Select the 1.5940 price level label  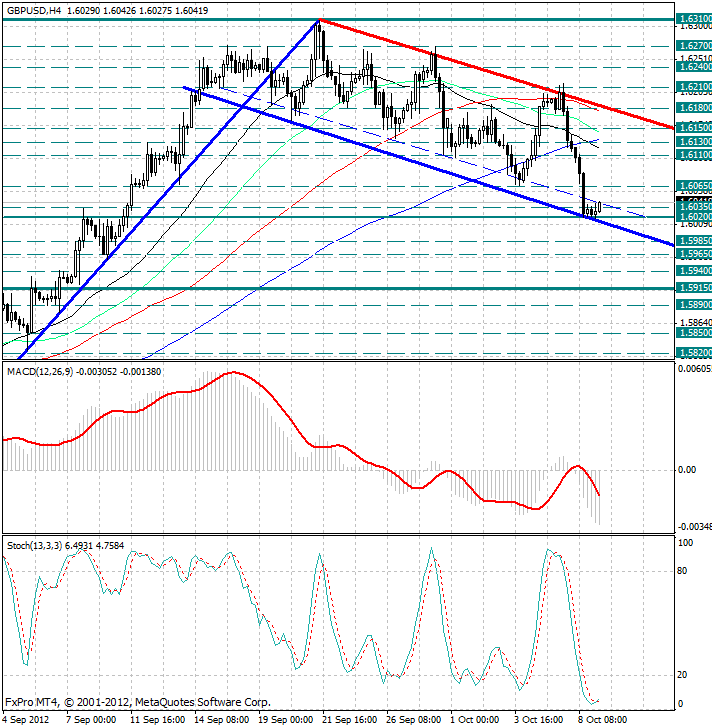[693, 270]
